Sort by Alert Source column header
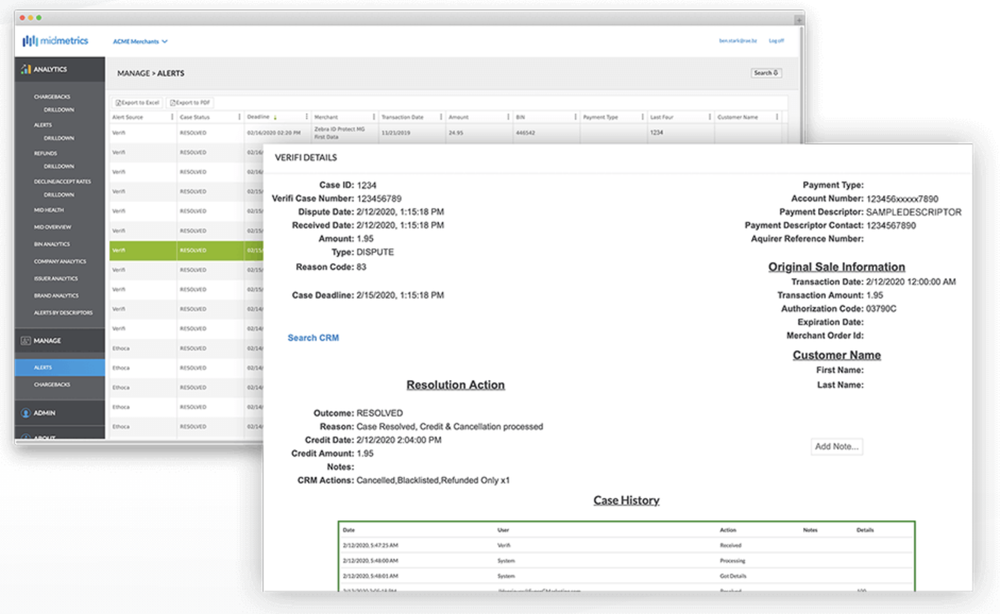The height and width of the screenshot is (614, 1000). (128, 117)
